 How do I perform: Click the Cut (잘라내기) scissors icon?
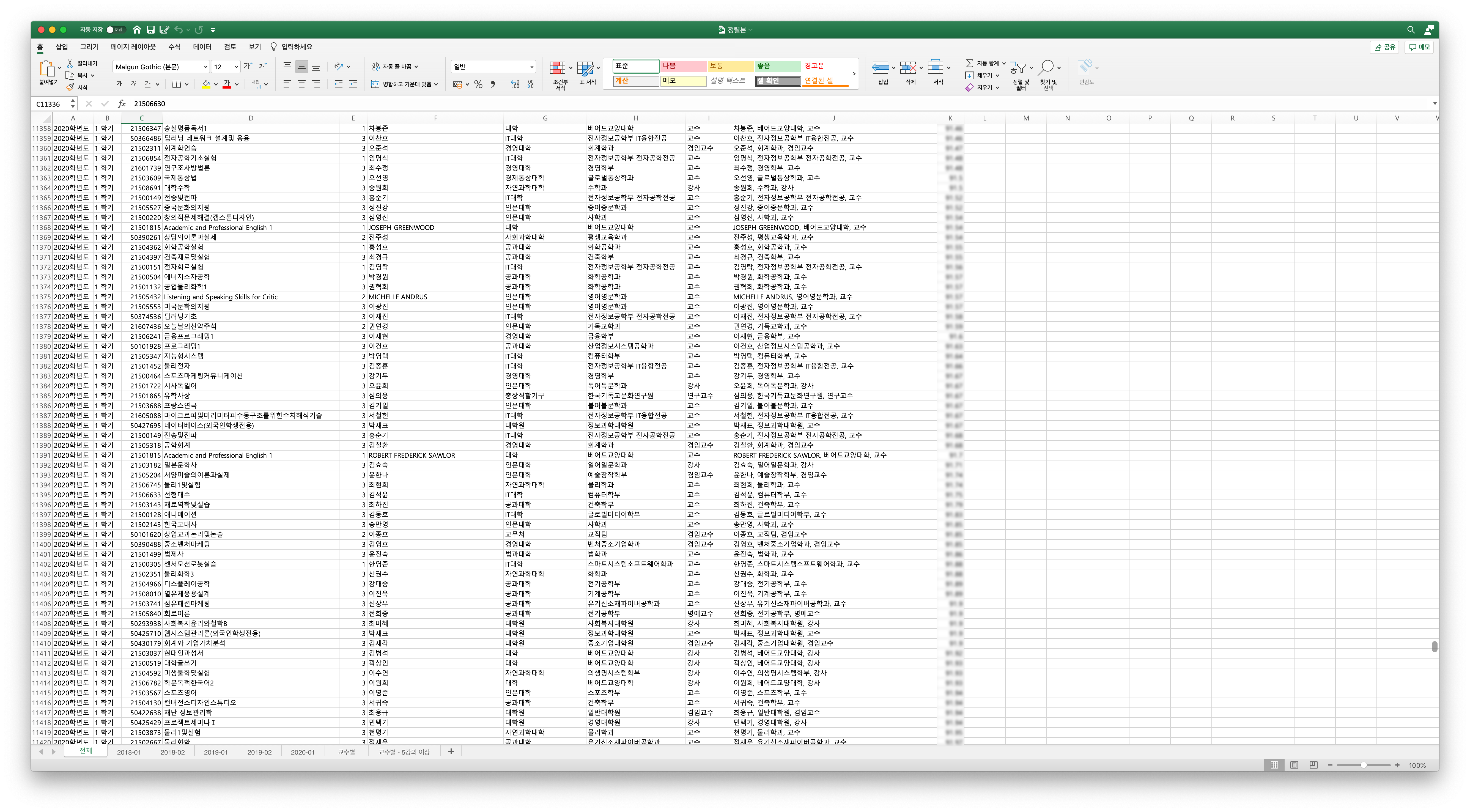70,63
